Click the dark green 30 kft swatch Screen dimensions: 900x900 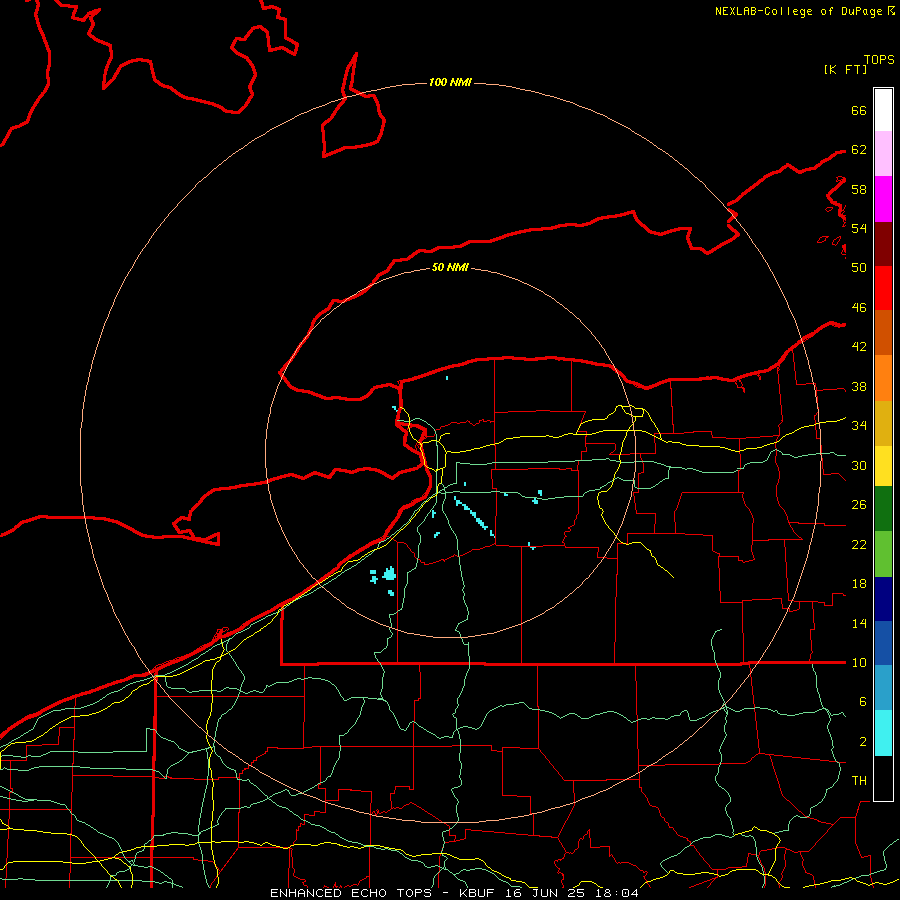pos(883,509)
